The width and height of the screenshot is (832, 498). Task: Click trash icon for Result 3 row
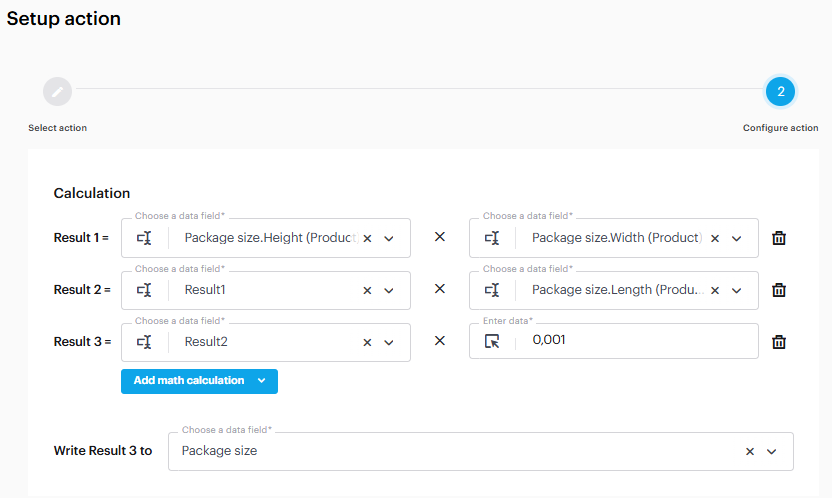point(779,342)
